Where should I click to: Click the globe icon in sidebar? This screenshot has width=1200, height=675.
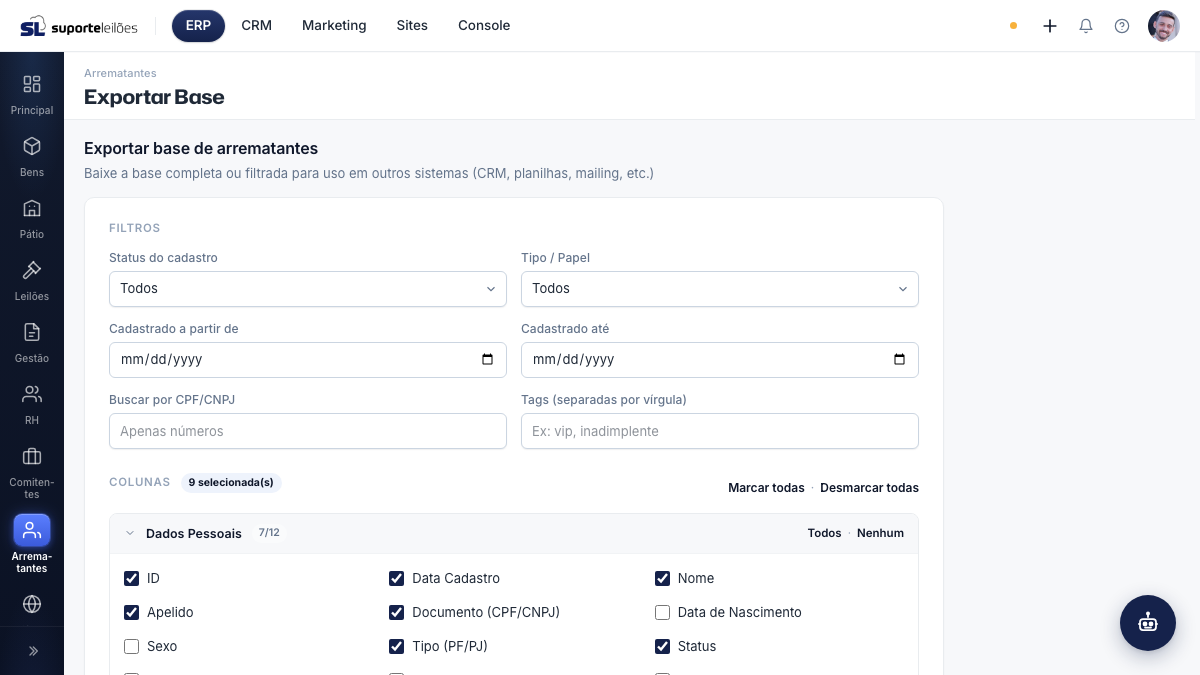pos(32,604)
